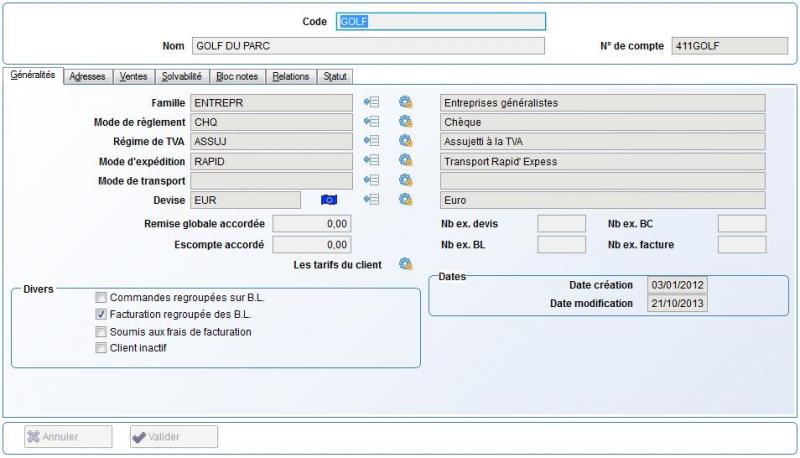Viewport: 800px width, 458px height.
Task: Tick the Client inactif checkbox
Action: point(101,348)
